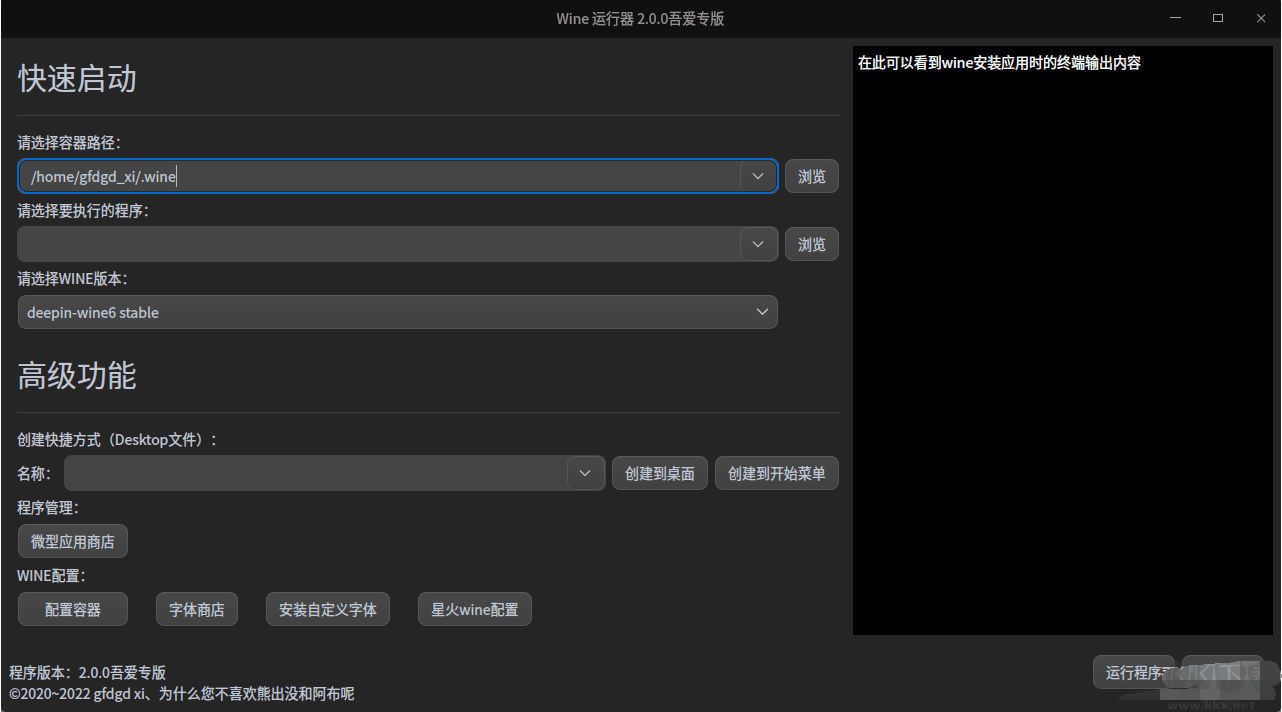Click the 创建到桌面 button
Image resolution: width=1282 pixels, height=712 pixels.
coord(660,473)
